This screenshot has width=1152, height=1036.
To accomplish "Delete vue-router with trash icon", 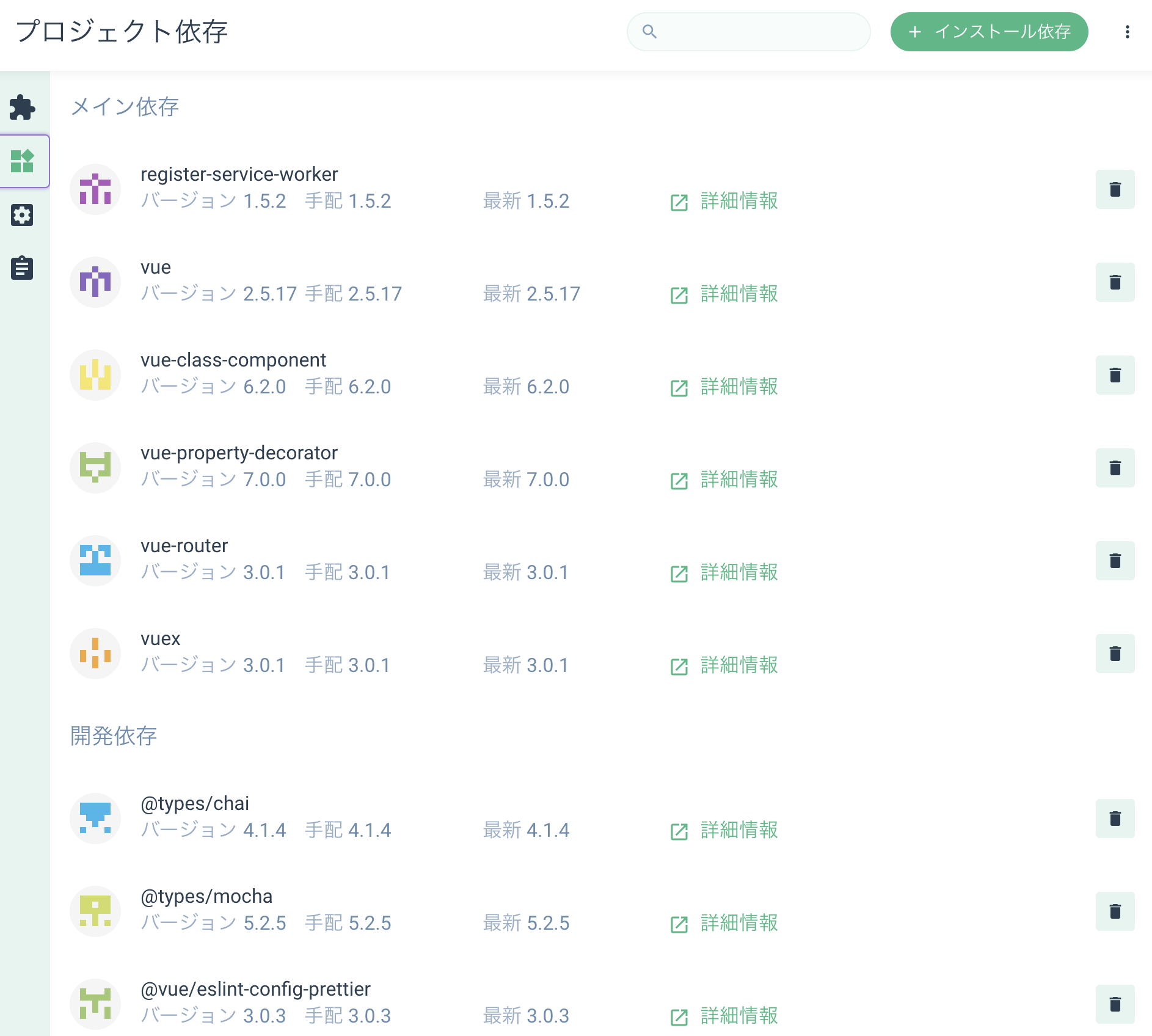I will click(x=1115, y=561).
